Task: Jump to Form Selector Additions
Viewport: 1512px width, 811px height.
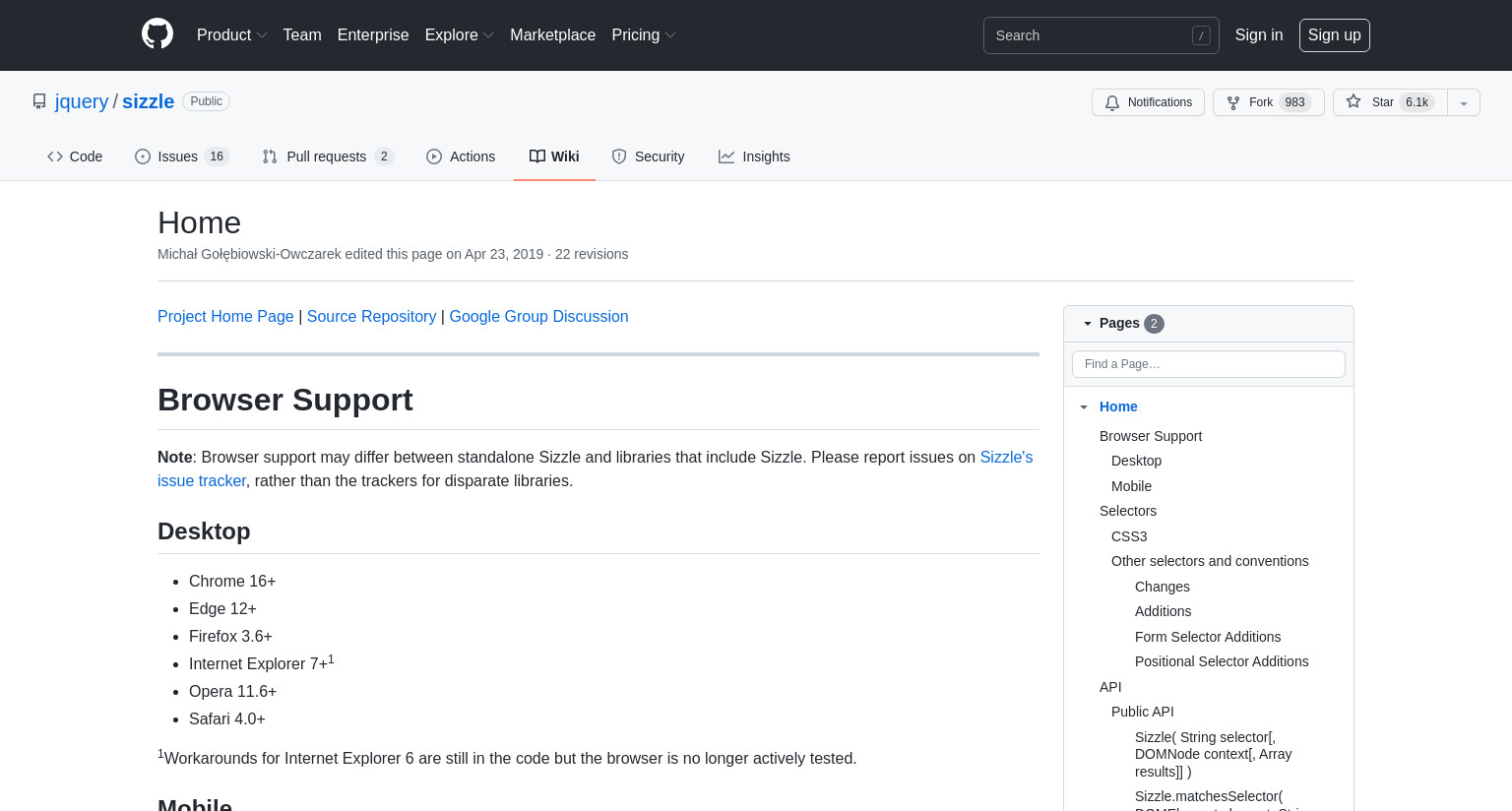Action: (1208, 637)
